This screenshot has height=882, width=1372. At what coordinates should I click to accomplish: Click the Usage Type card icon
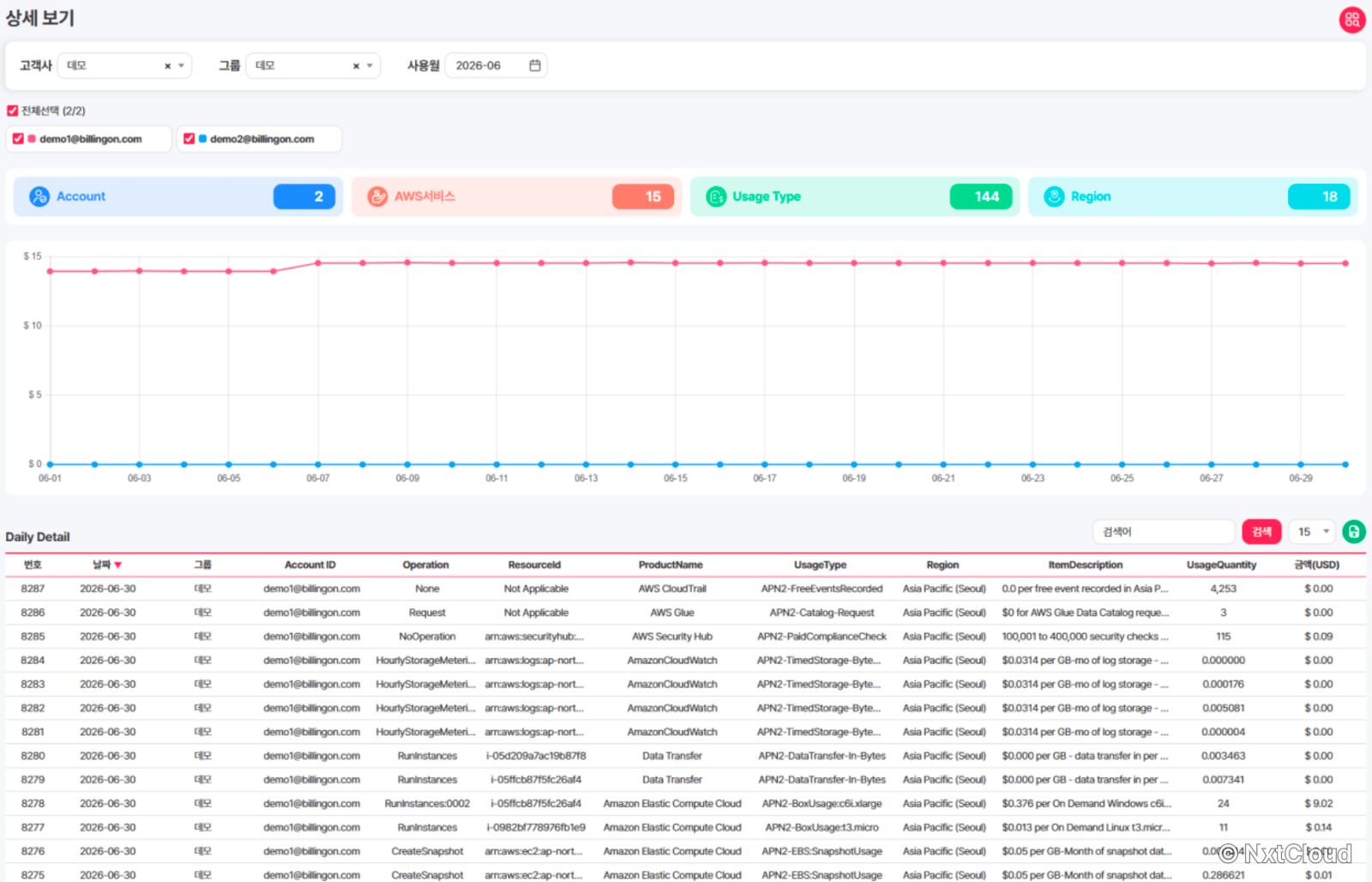coord(716,196)
